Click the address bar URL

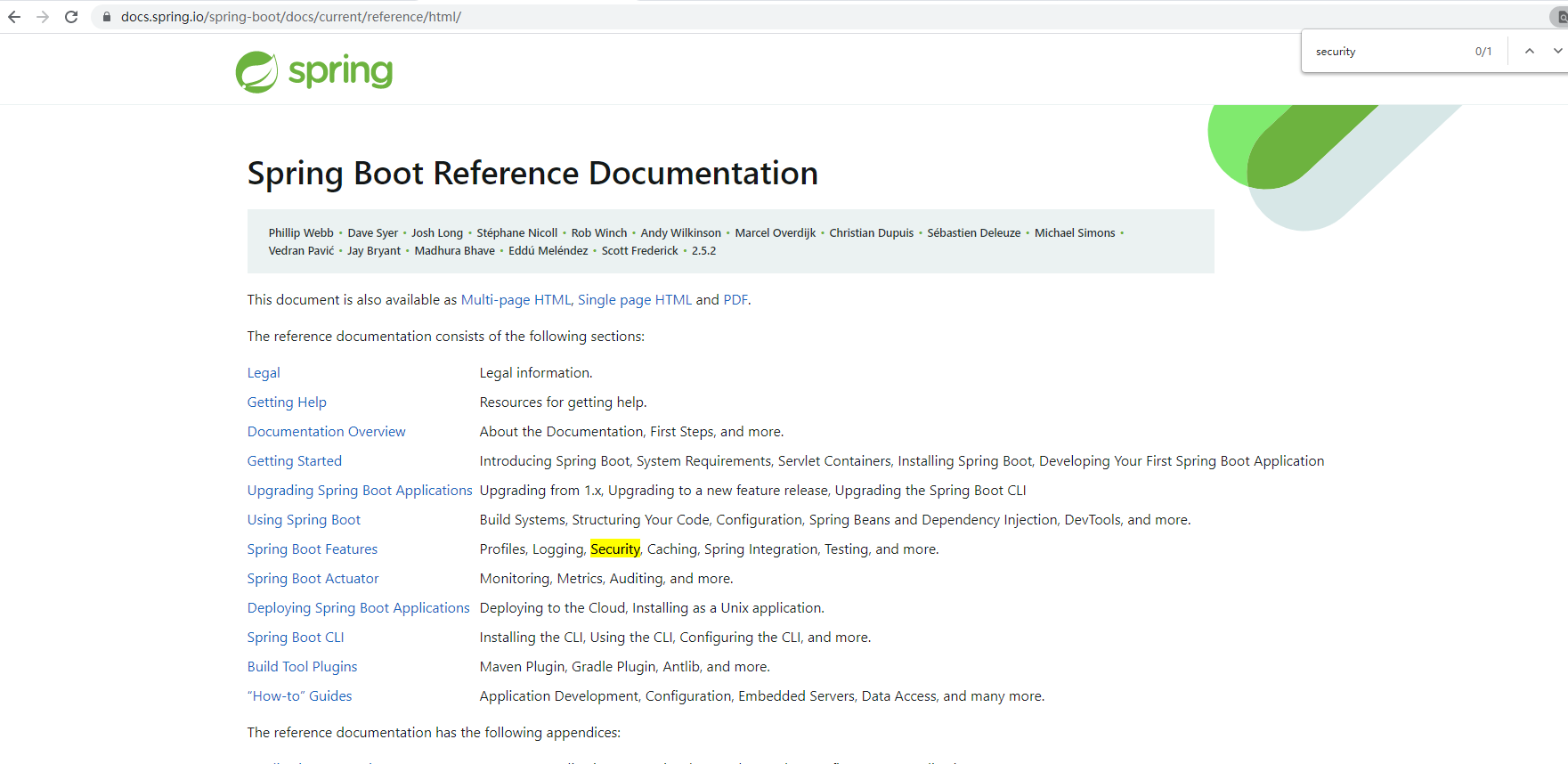pos(291,17)
